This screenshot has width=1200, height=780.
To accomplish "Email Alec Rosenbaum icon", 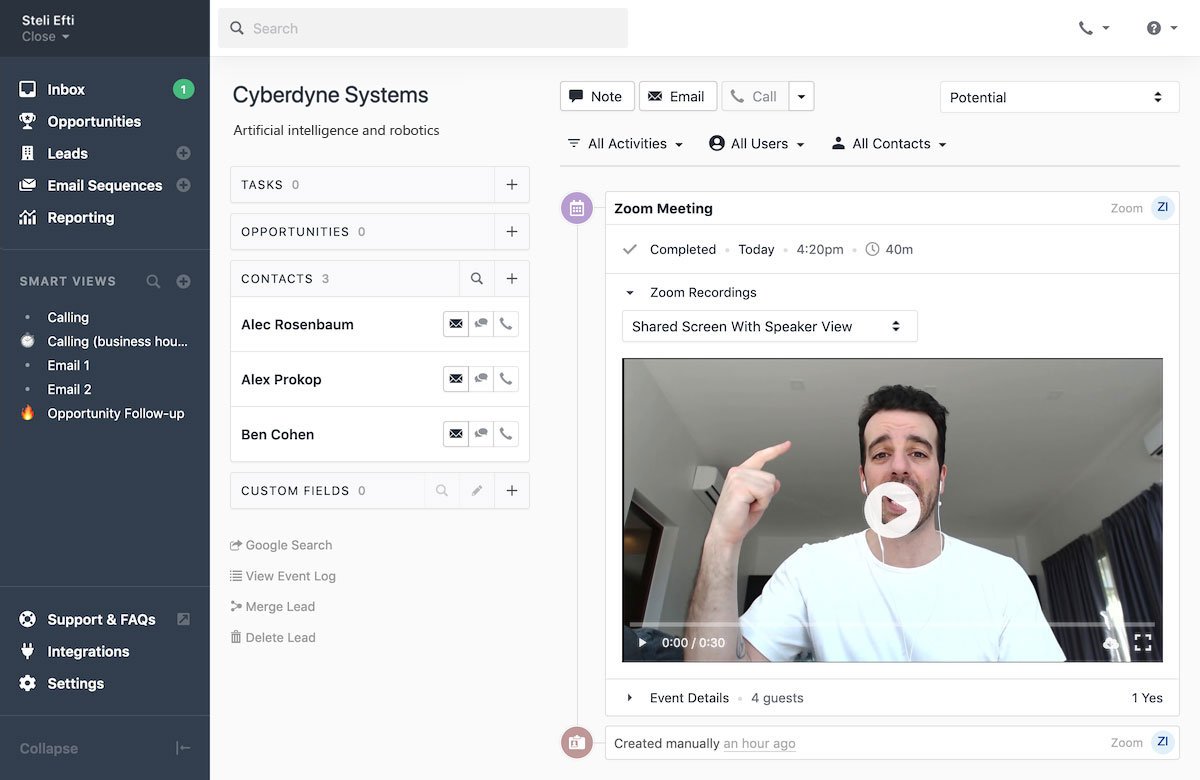I will [x=456, y=324].
